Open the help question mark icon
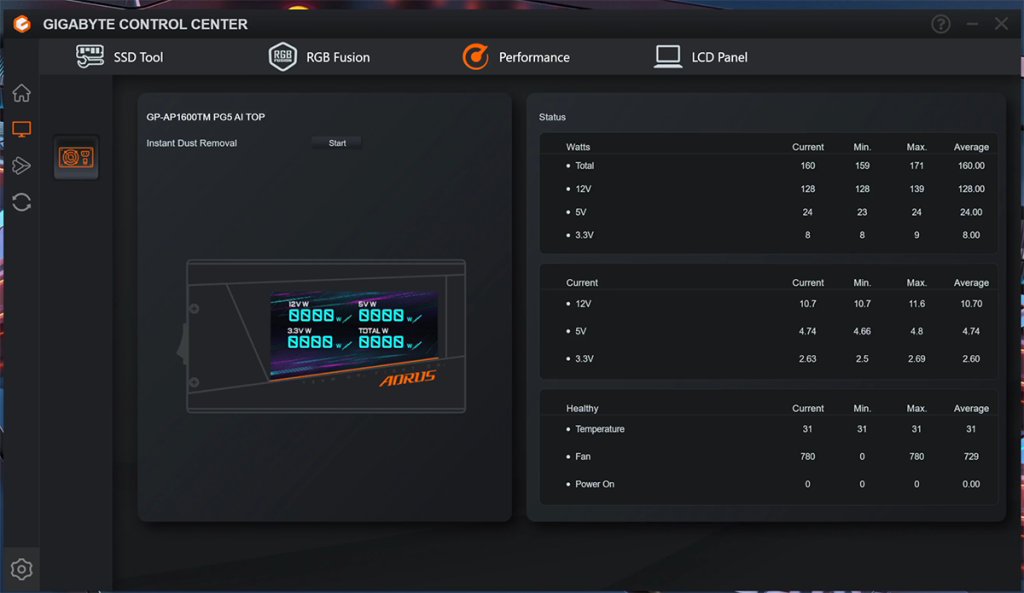1024x593 pixels. click(940, 24)
